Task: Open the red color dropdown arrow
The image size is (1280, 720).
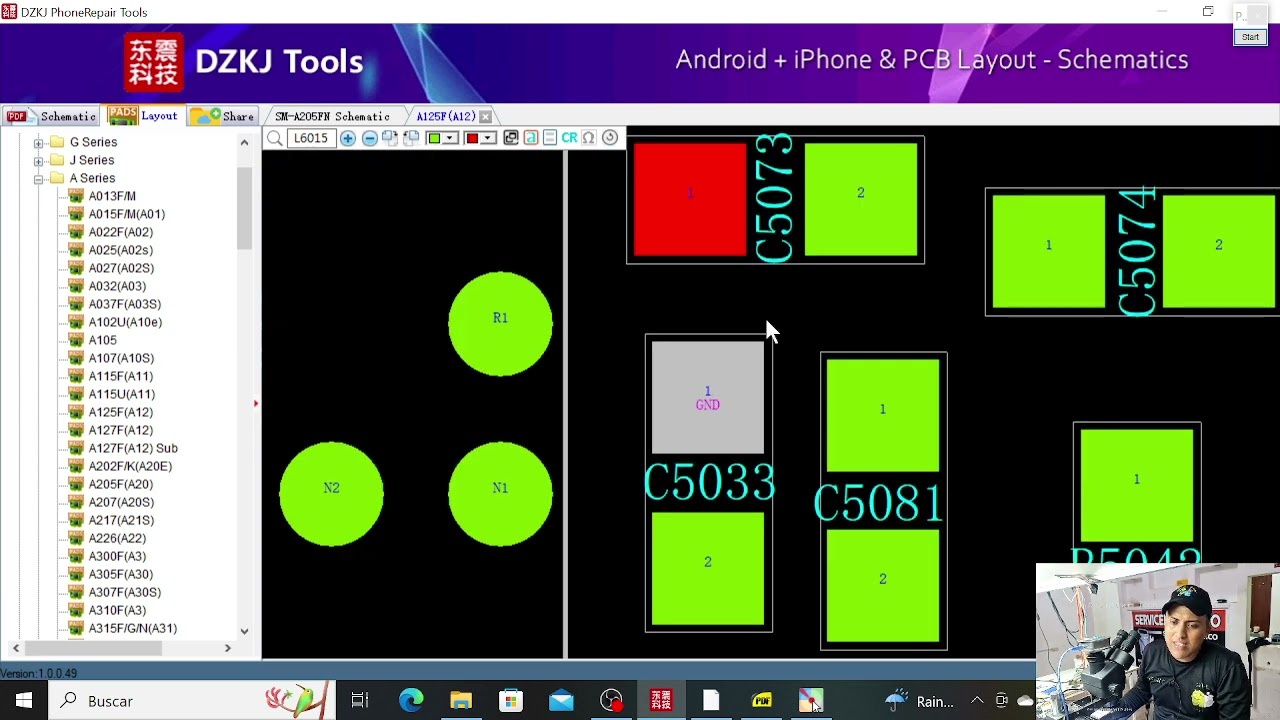Action: 488,138
